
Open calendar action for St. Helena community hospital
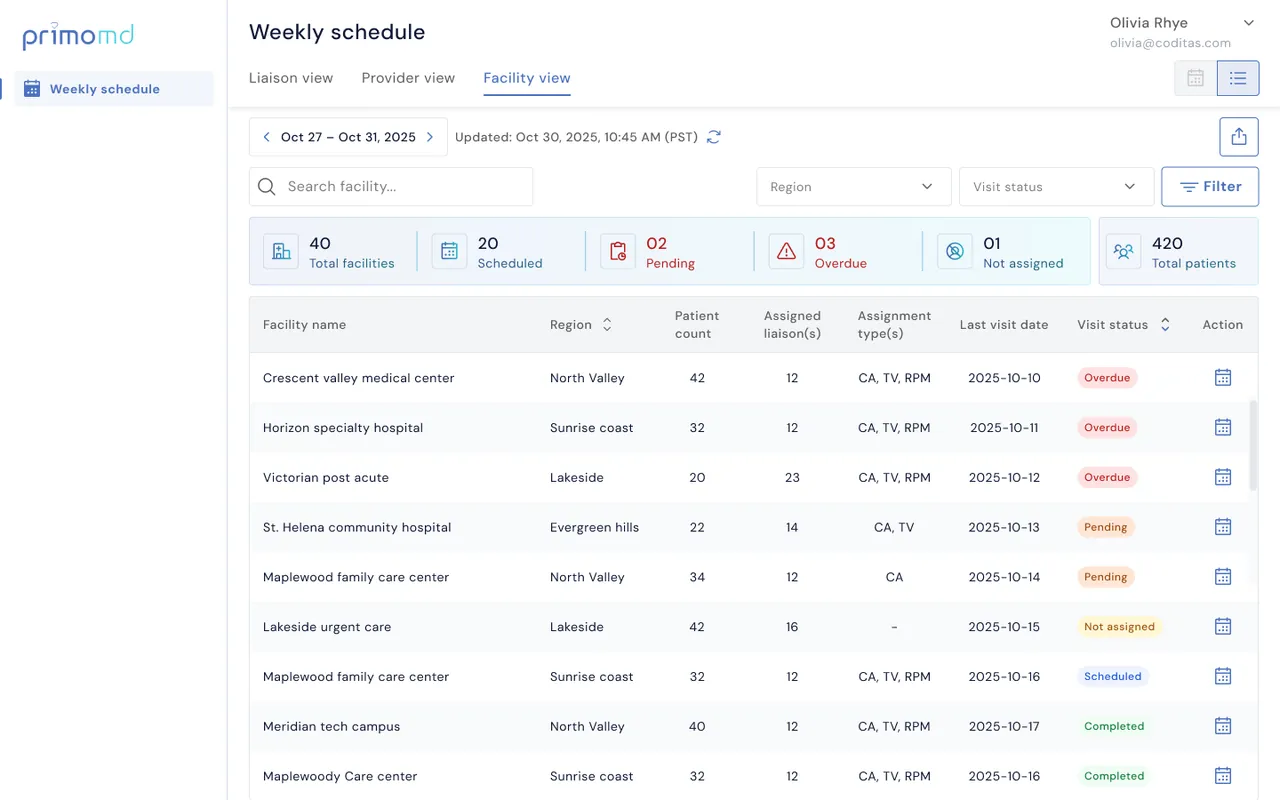(1222, 527)
